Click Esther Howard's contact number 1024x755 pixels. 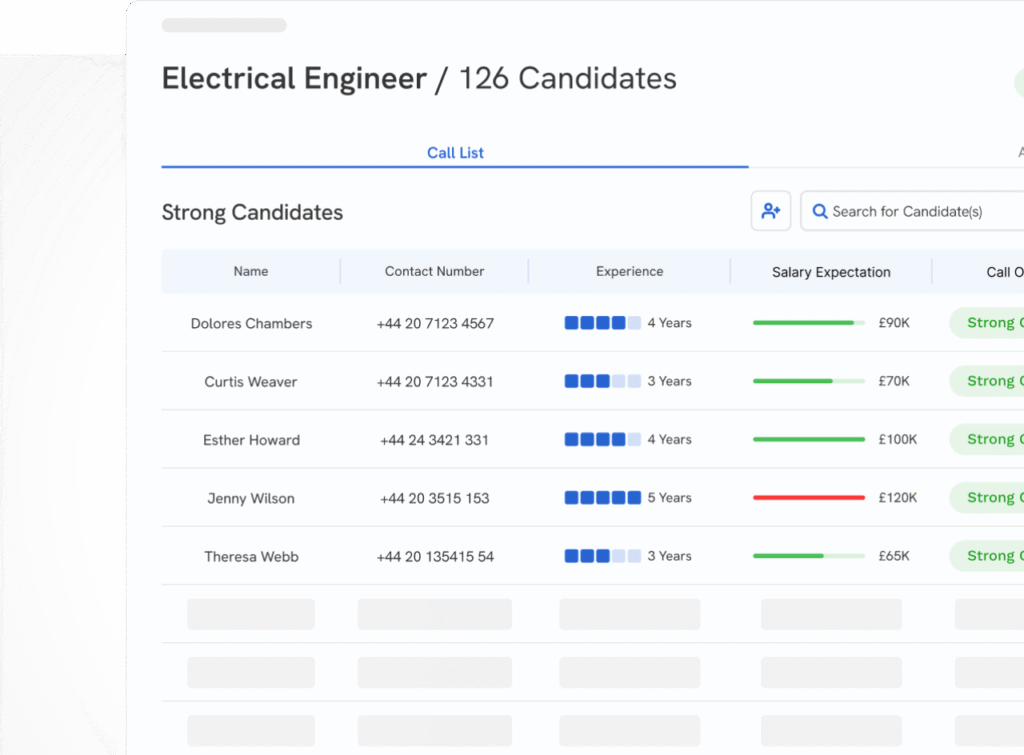(434, 440)
